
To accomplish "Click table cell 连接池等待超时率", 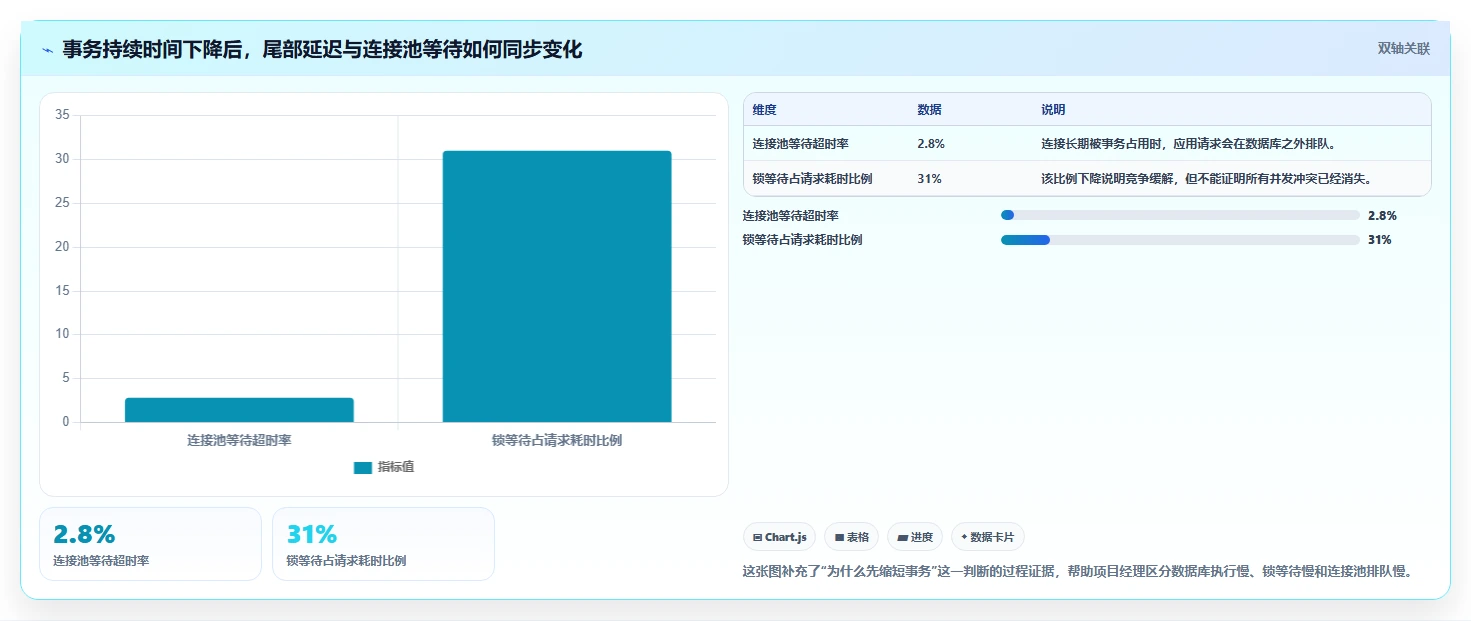I will pos(801,144).
